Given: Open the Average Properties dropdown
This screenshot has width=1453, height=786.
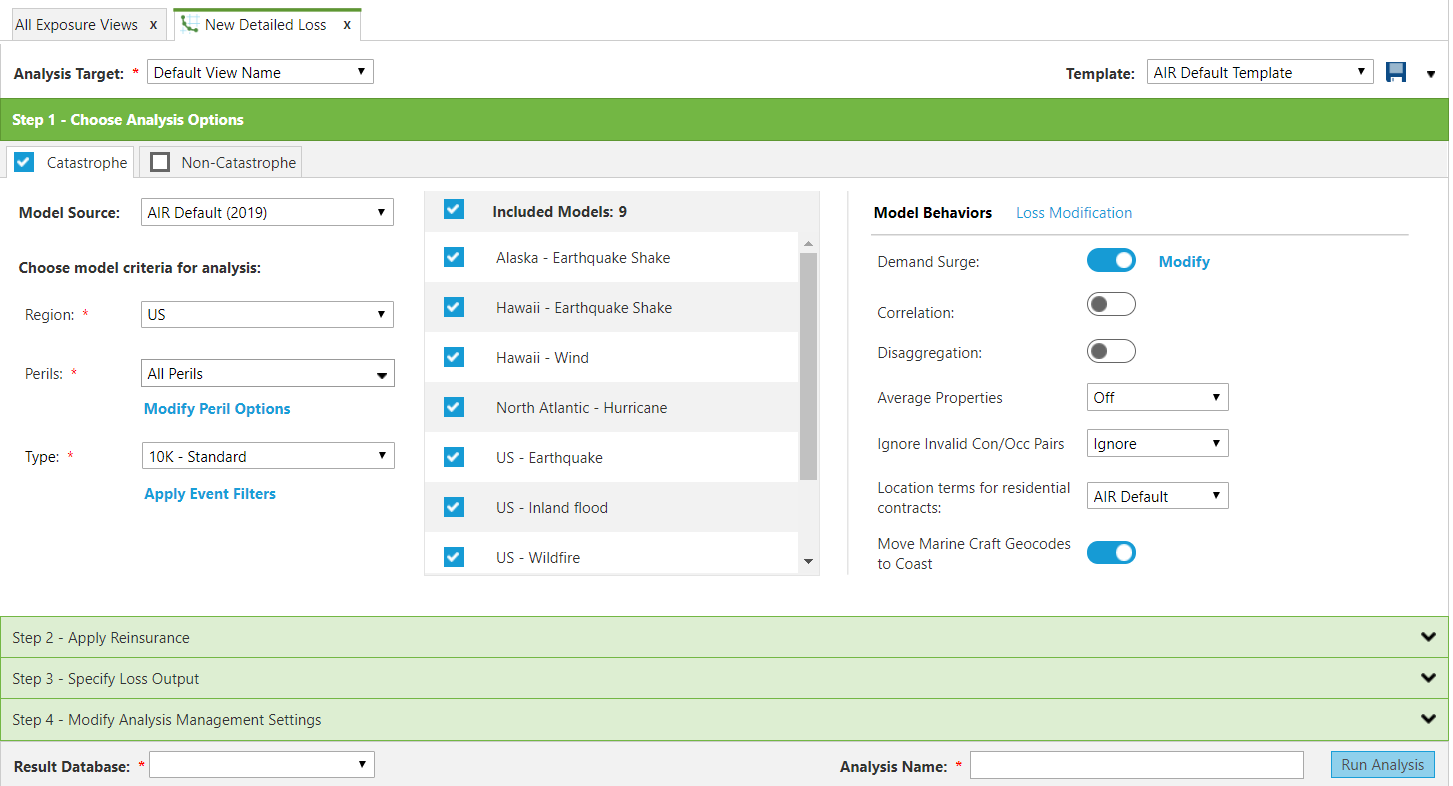Looking at the screenshot, I should [1157, 397].
